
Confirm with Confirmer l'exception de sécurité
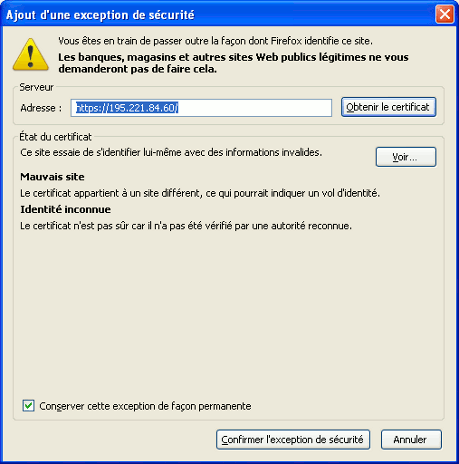(x=293, y=439)
